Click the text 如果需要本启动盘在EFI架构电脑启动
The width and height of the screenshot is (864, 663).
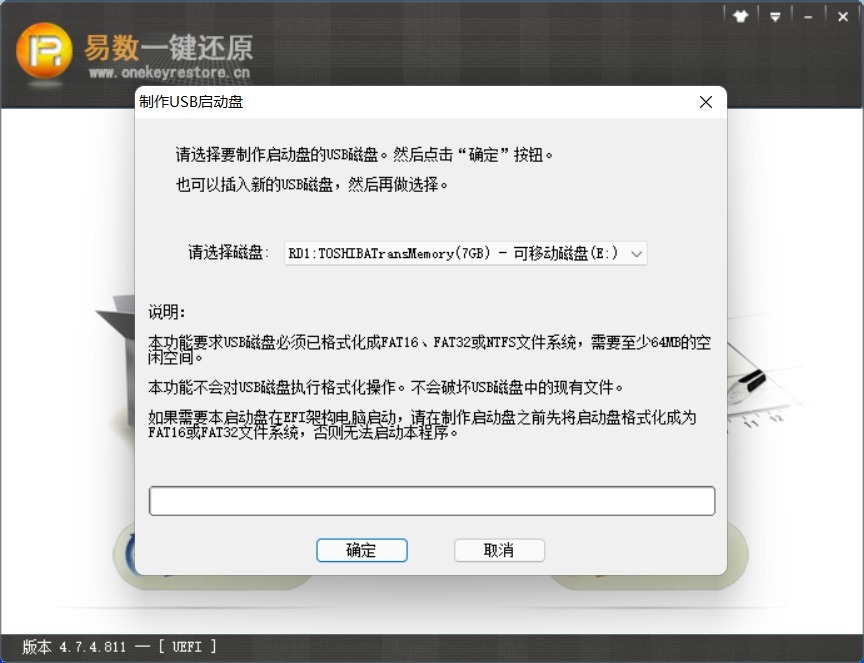click(x=272, y=417)
